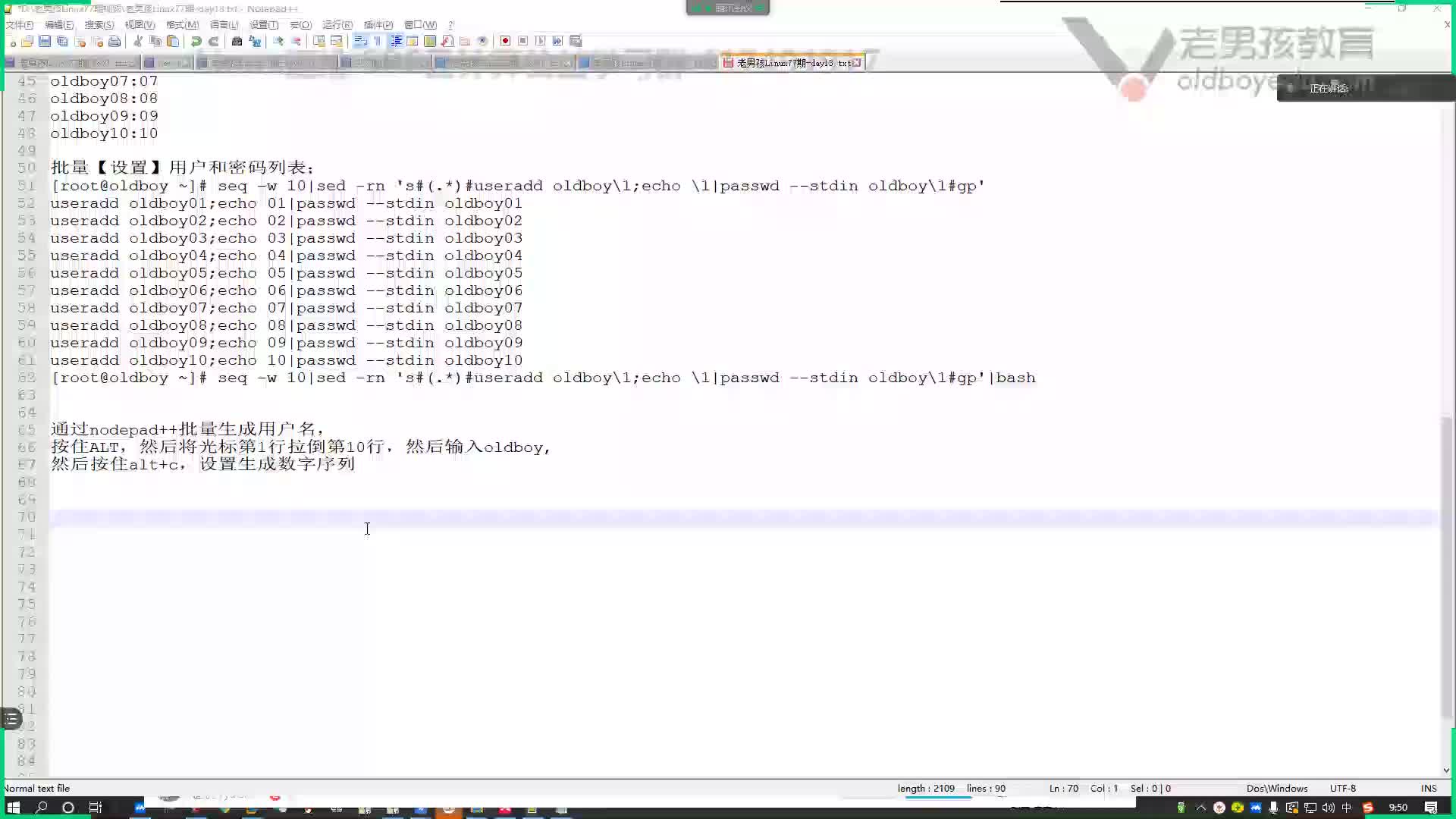Expand hidden system tray icons chevron
1456x819 pixels.
1200,808
